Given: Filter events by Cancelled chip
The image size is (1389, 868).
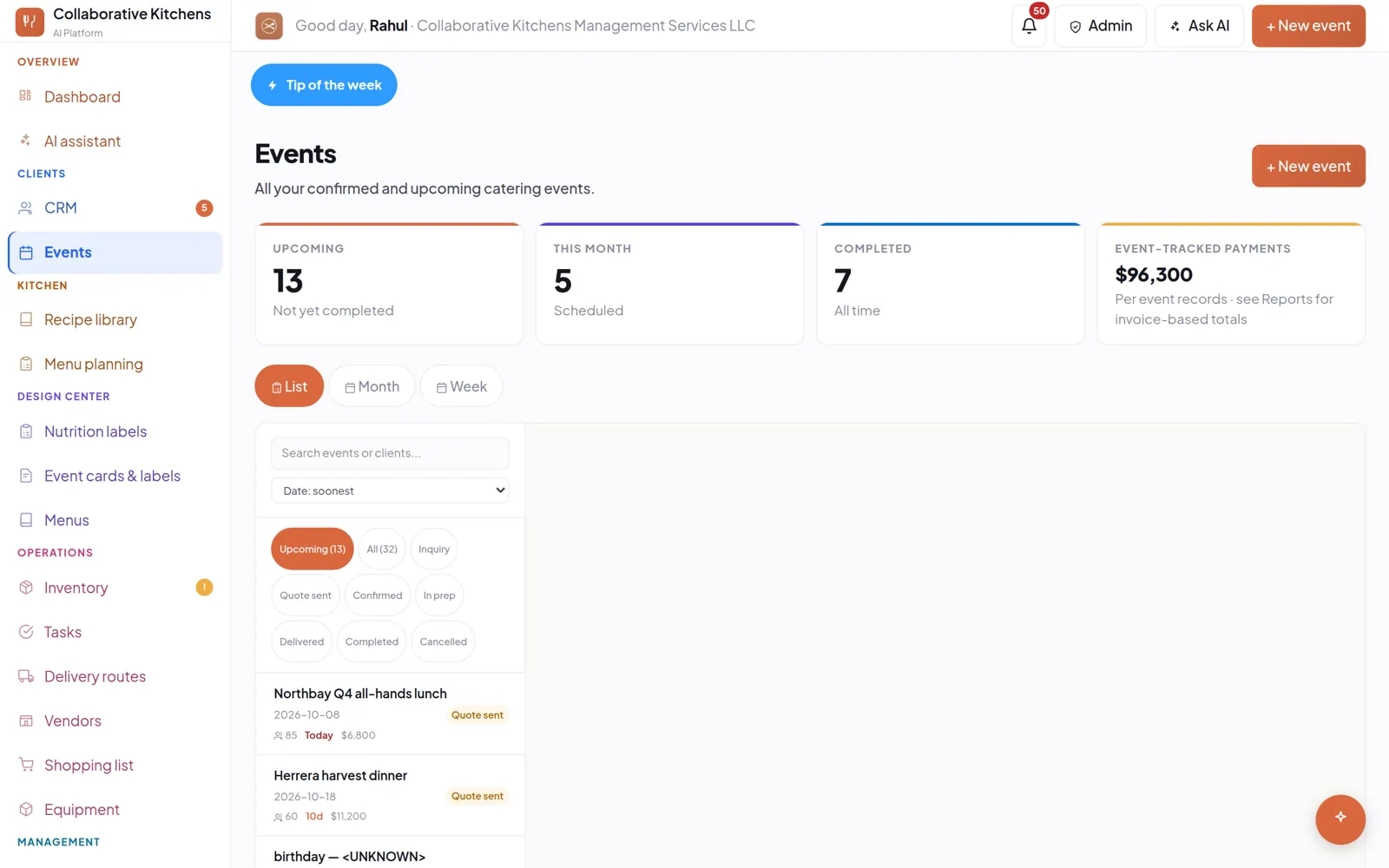Looking at the screenshot, I should [444, 641].
